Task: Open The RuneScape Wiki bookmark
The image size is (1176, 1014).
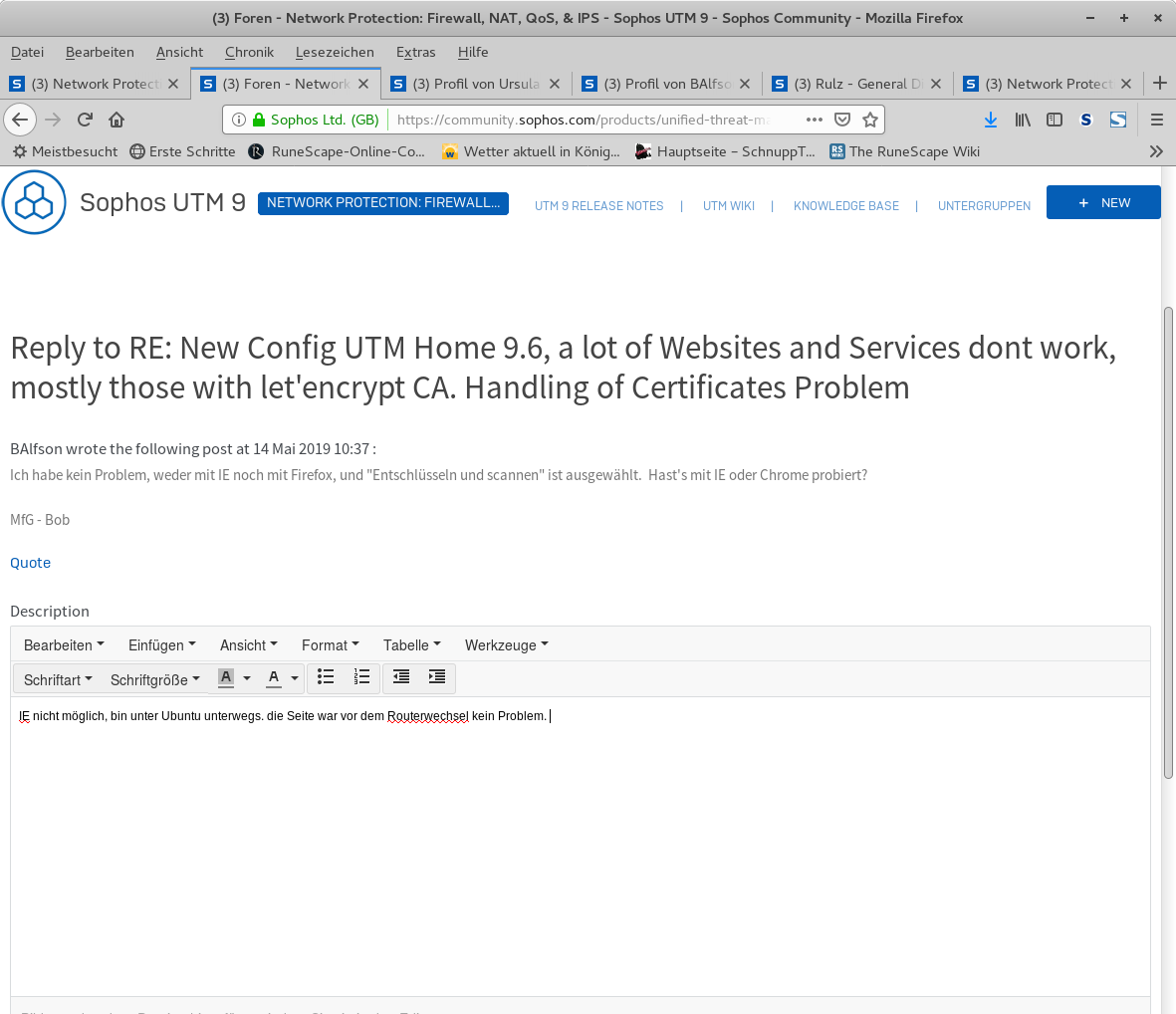Action: click(x=905, y=151)
